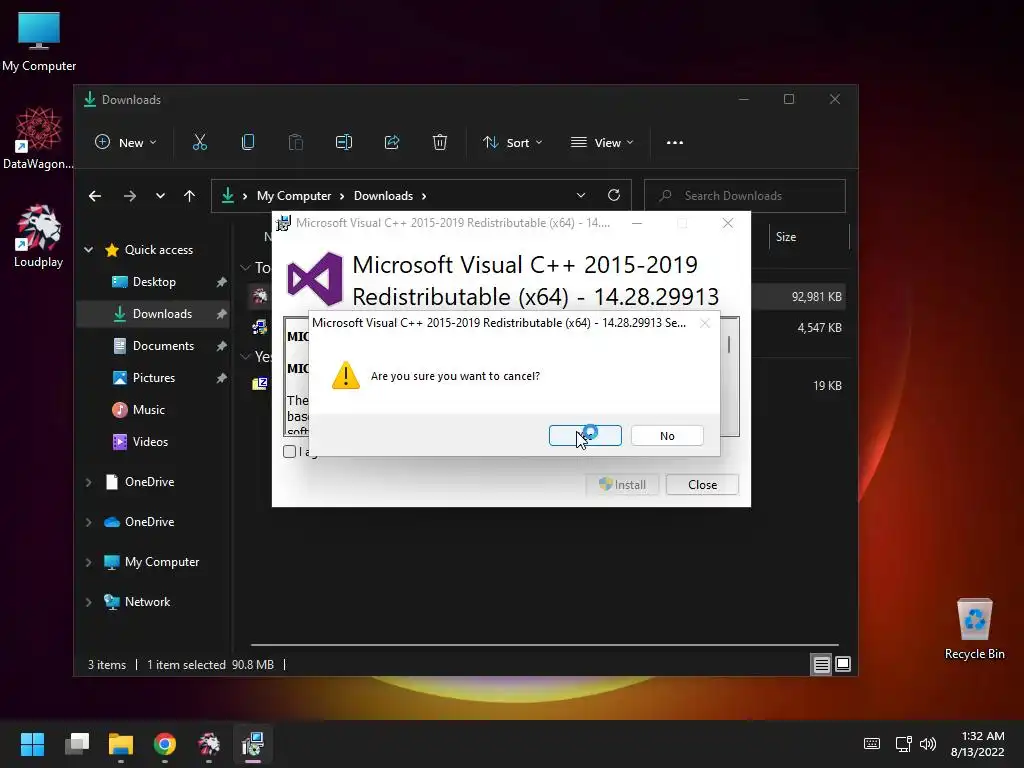Screen dimensions: 1024x768
Task: Switch to details view layout icon
Action: click(822, 665)
